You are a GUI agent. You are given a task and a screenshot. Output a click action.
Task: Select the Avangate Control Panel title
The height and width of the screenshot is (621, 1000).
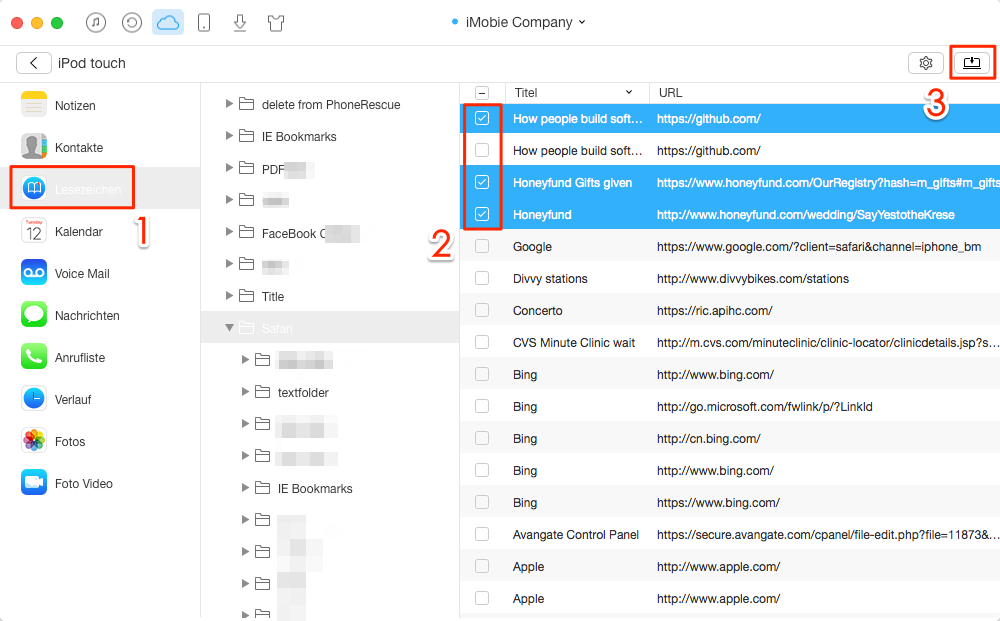point(576,535)
